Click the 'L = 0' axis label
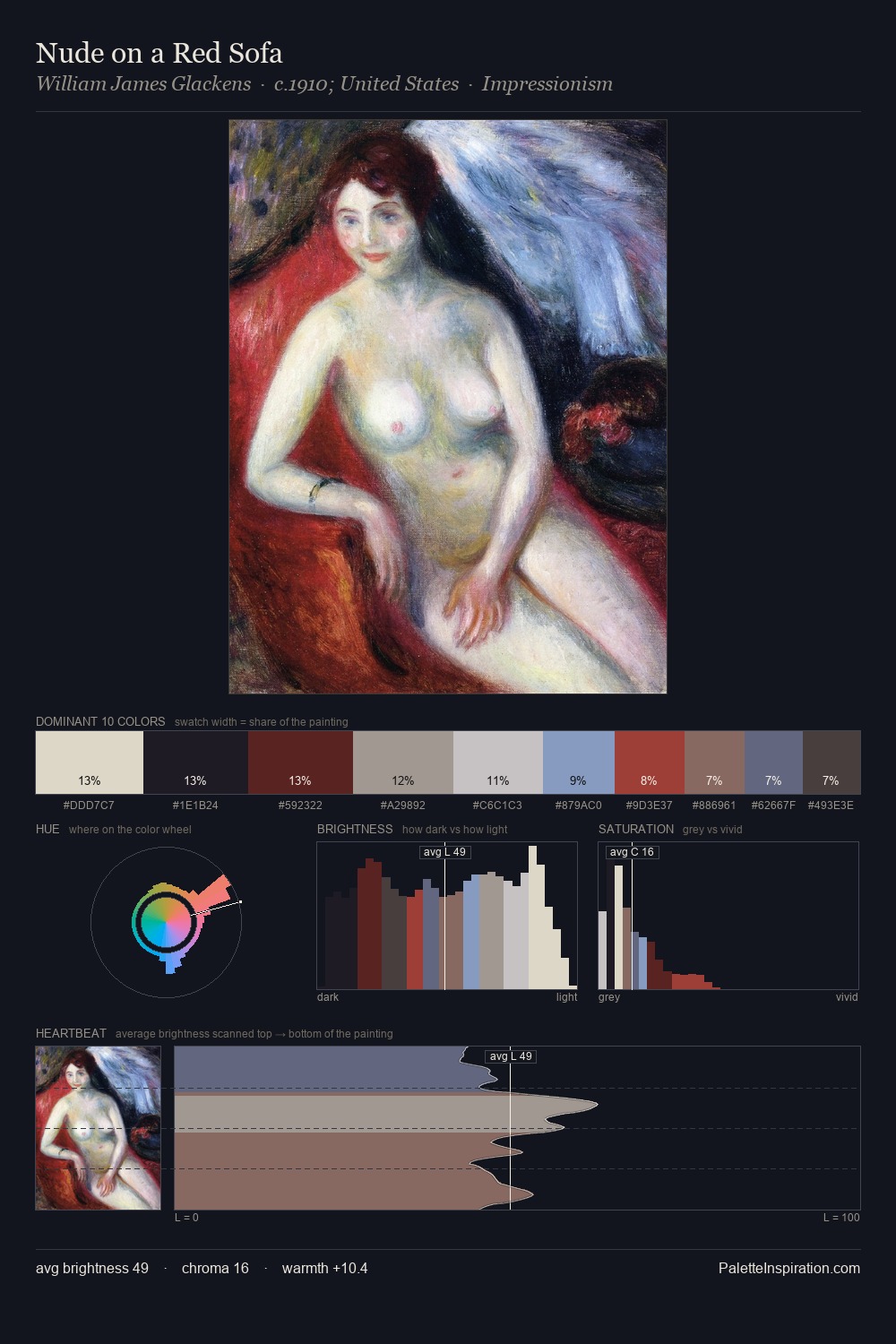The image size is (896, 1344). pos(186,1218)
